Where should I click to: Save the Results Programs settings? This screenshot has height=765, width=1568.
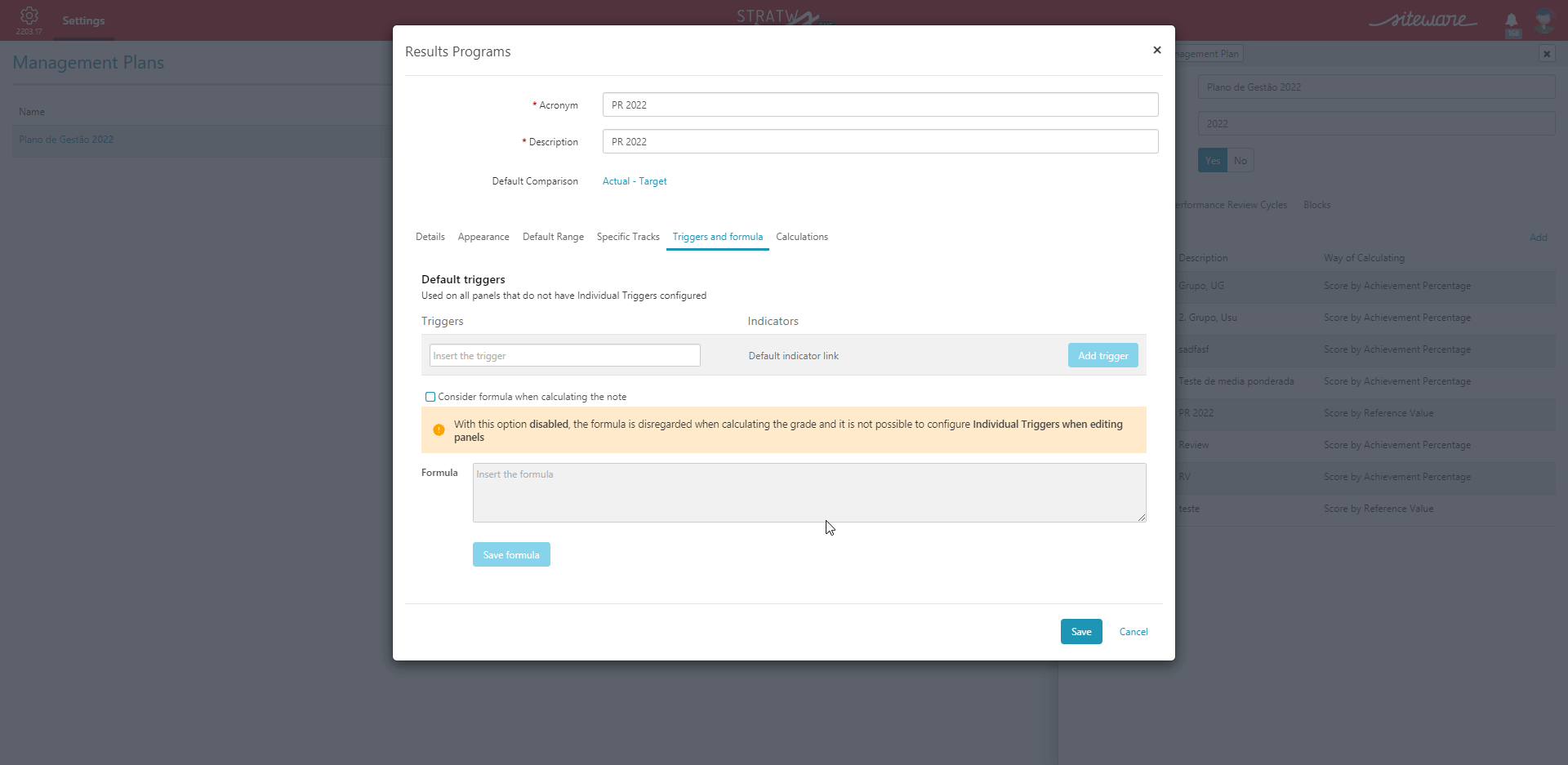(1081, 631)
